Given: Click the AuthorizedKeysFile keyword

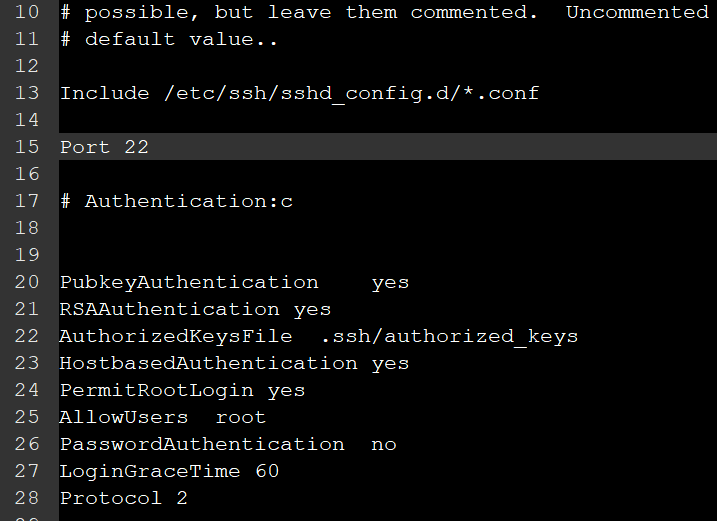Looking at the screenshot, I should tap(176, 336).
